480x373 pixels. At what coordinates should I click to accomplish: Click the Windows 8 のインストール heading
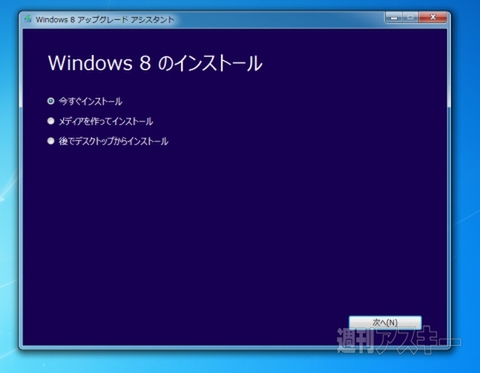[x=155, y=63]
